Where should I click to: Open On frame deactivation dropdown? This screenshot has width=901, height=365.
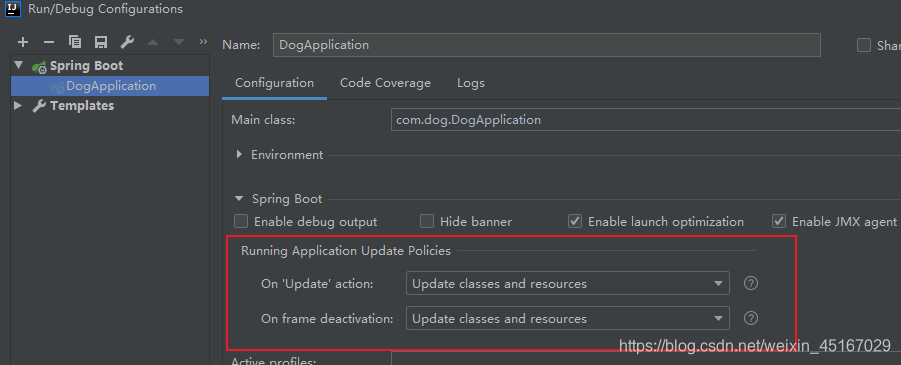click(x=568, y=318)
